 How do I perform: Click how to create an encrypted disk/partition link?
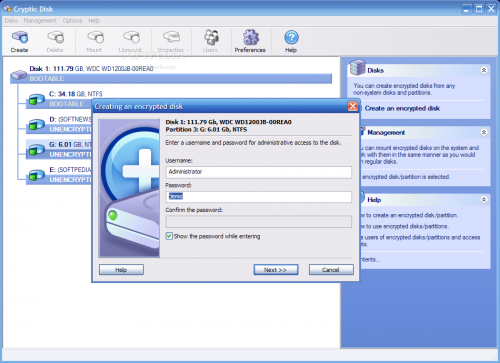(410, 215)
